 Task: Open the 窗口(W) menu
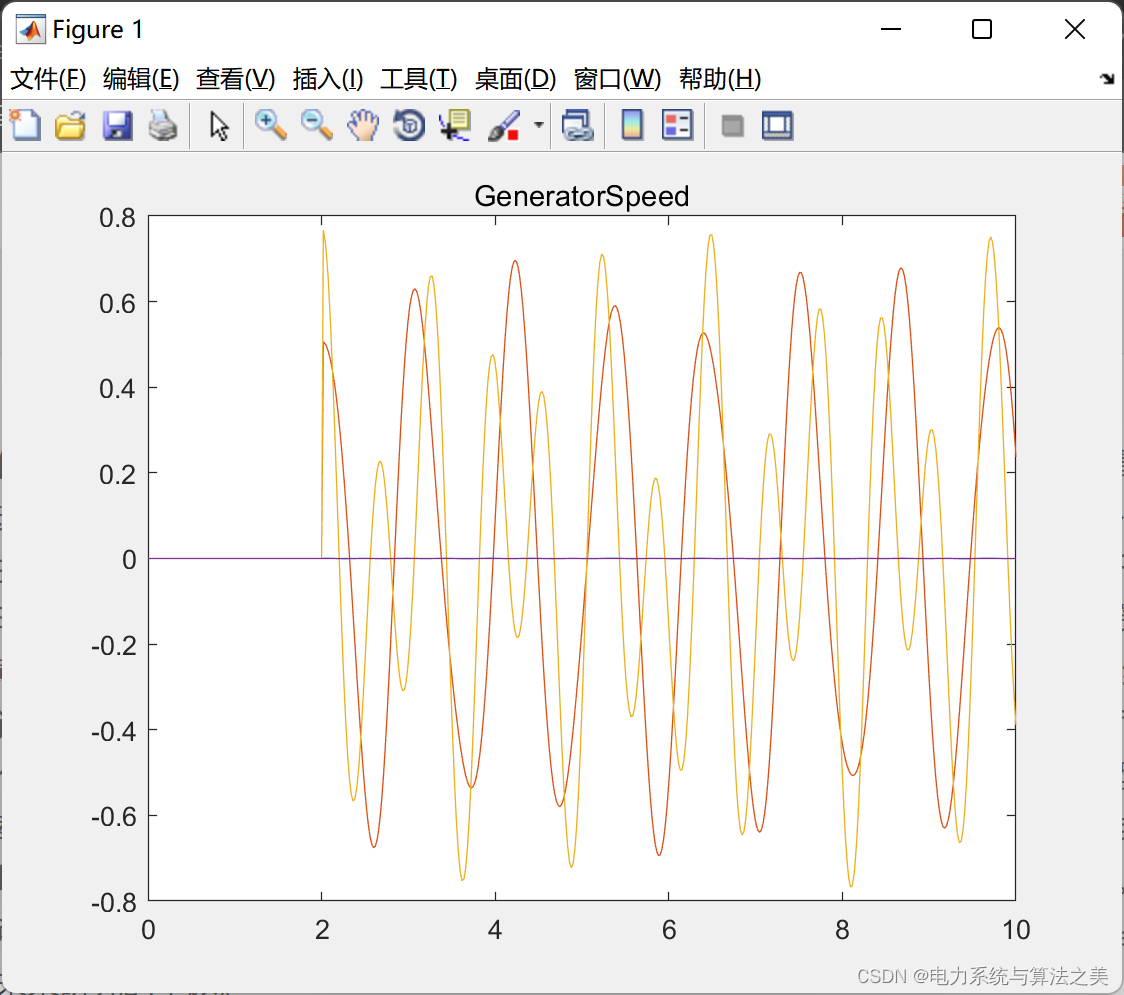[617, 79]
